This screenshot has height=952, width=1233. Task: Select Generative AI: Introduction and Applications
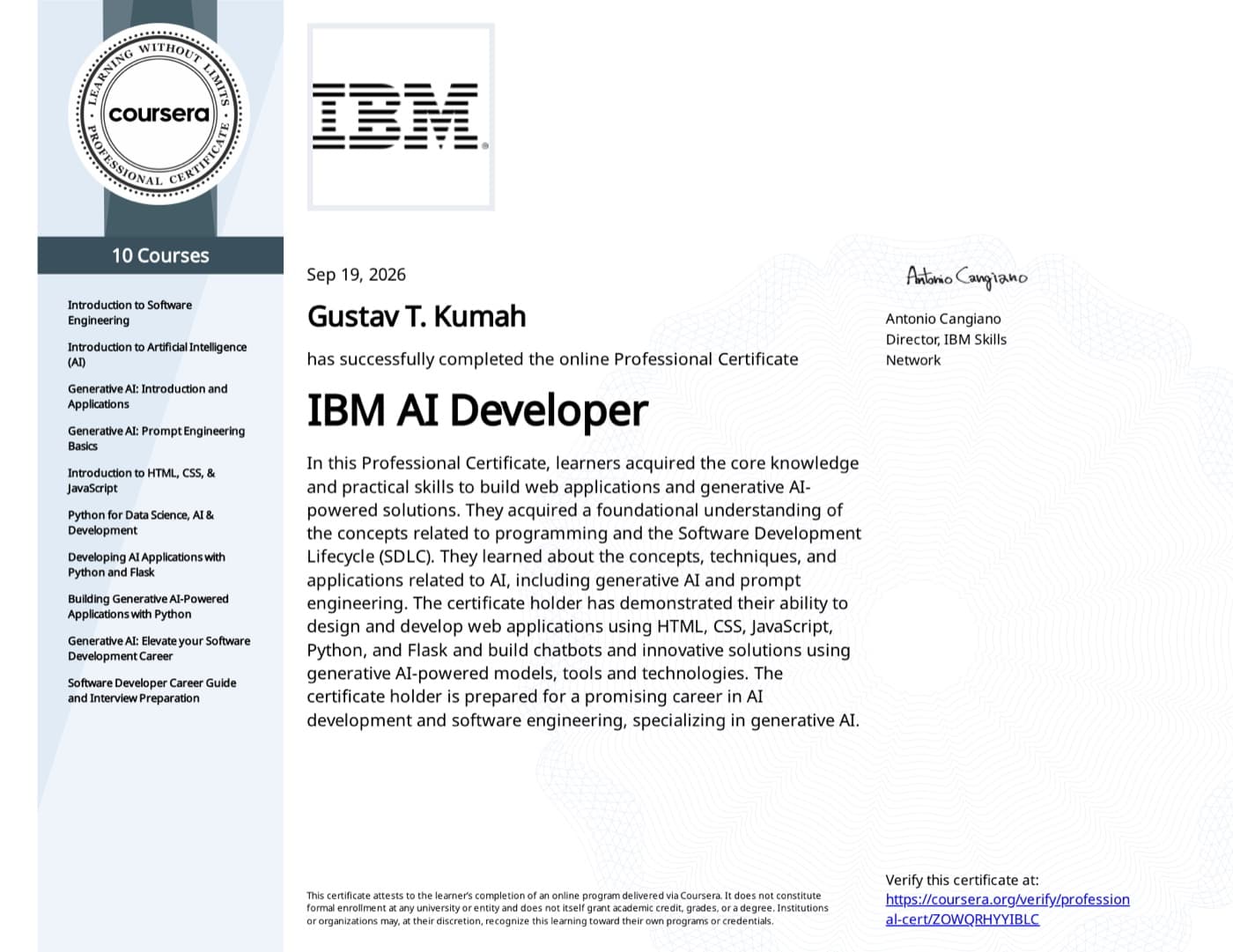pos(147,396)
